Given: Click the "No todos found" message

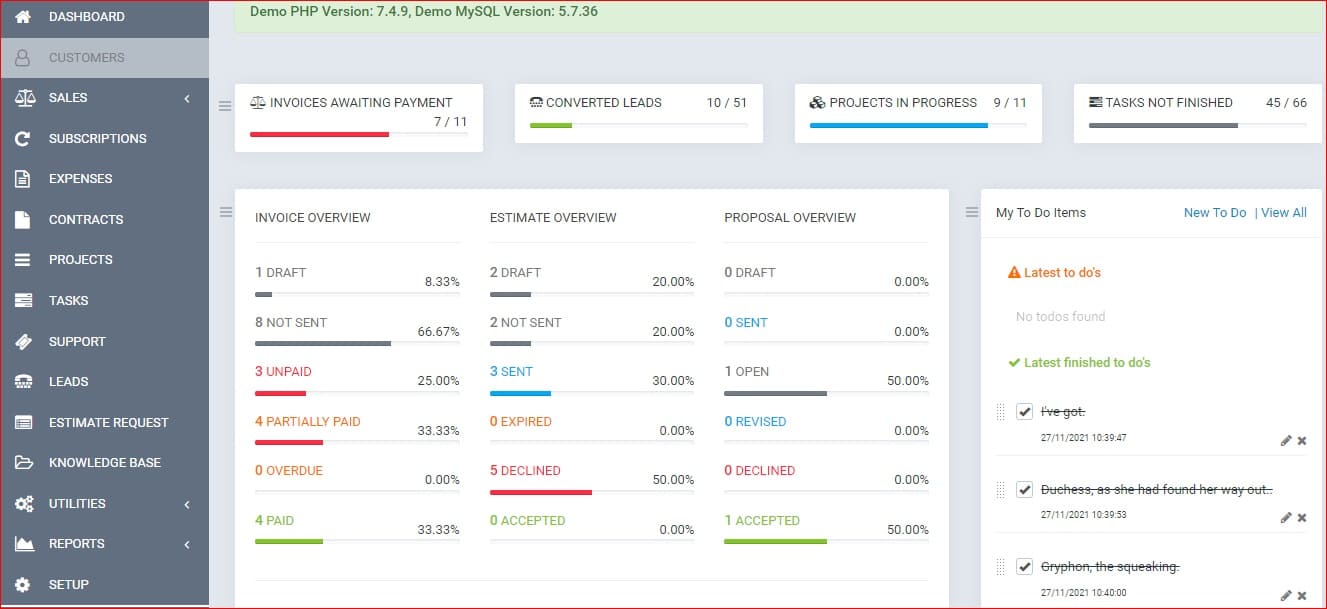Looking at the screenshot, I should (x=1060, y=317).
